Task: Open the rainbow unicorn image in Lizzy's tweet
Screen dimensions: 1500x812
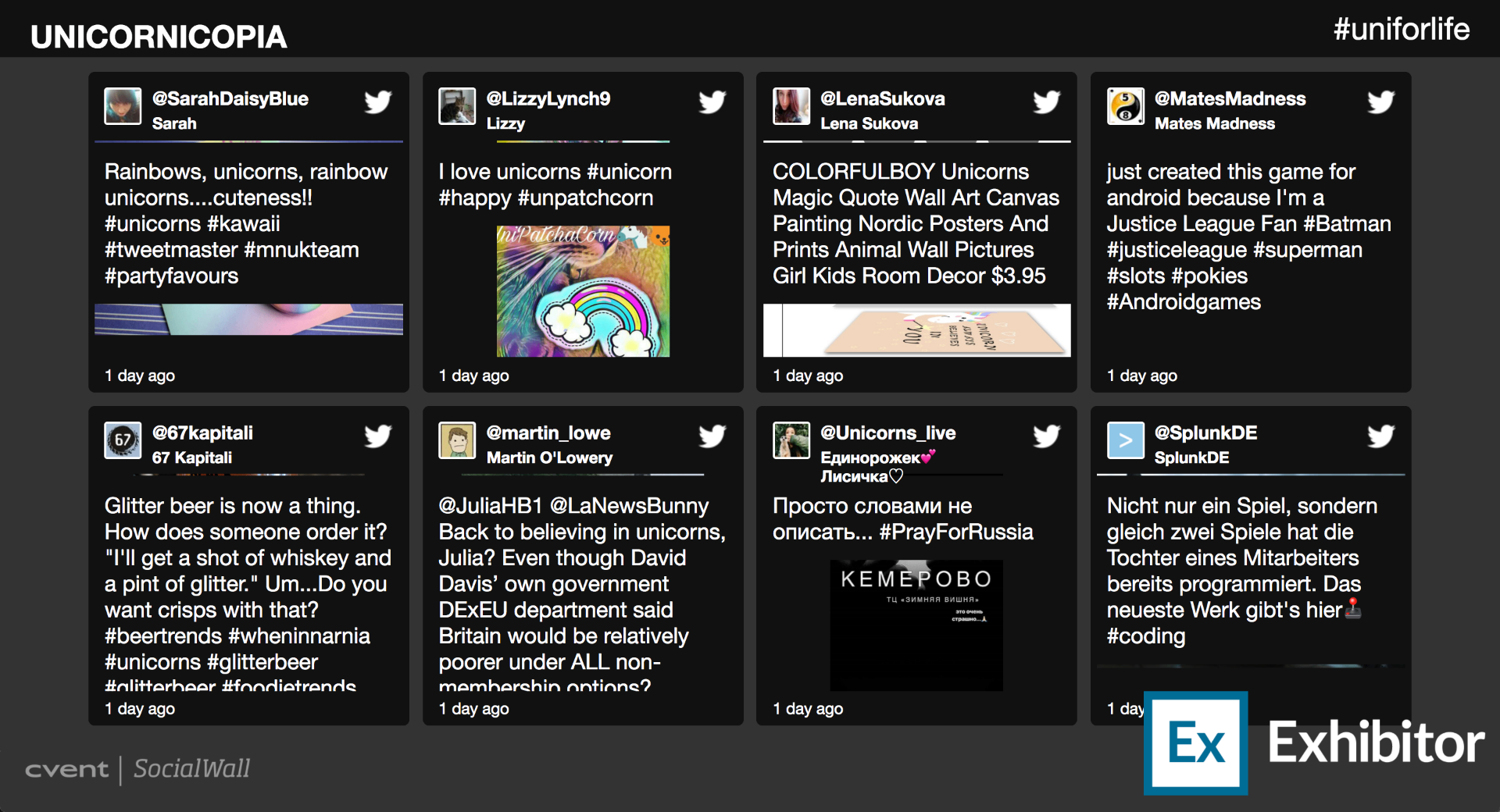Action: 583,291
